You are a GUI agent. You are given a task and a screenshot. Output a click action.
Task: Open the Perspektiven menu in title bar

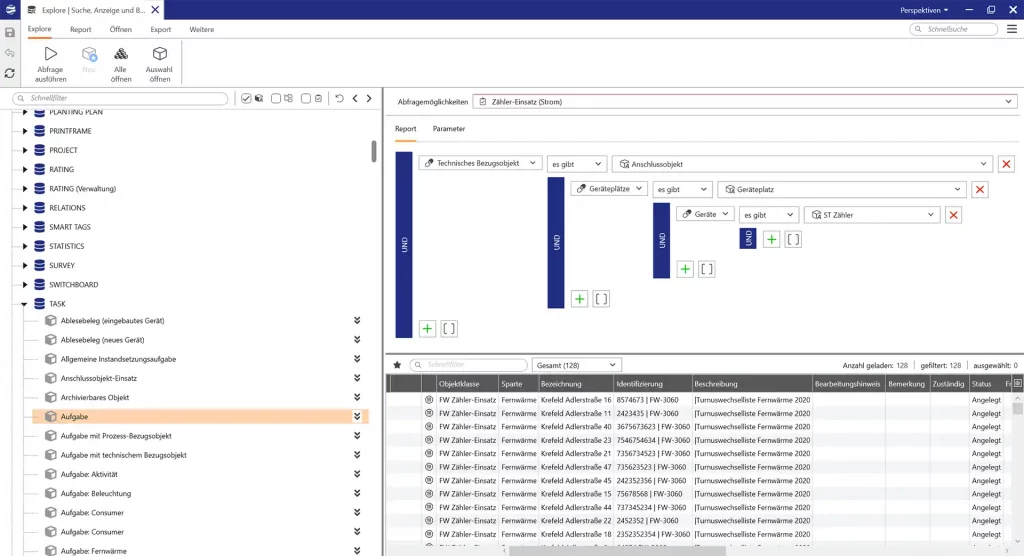tap(923, 9)
